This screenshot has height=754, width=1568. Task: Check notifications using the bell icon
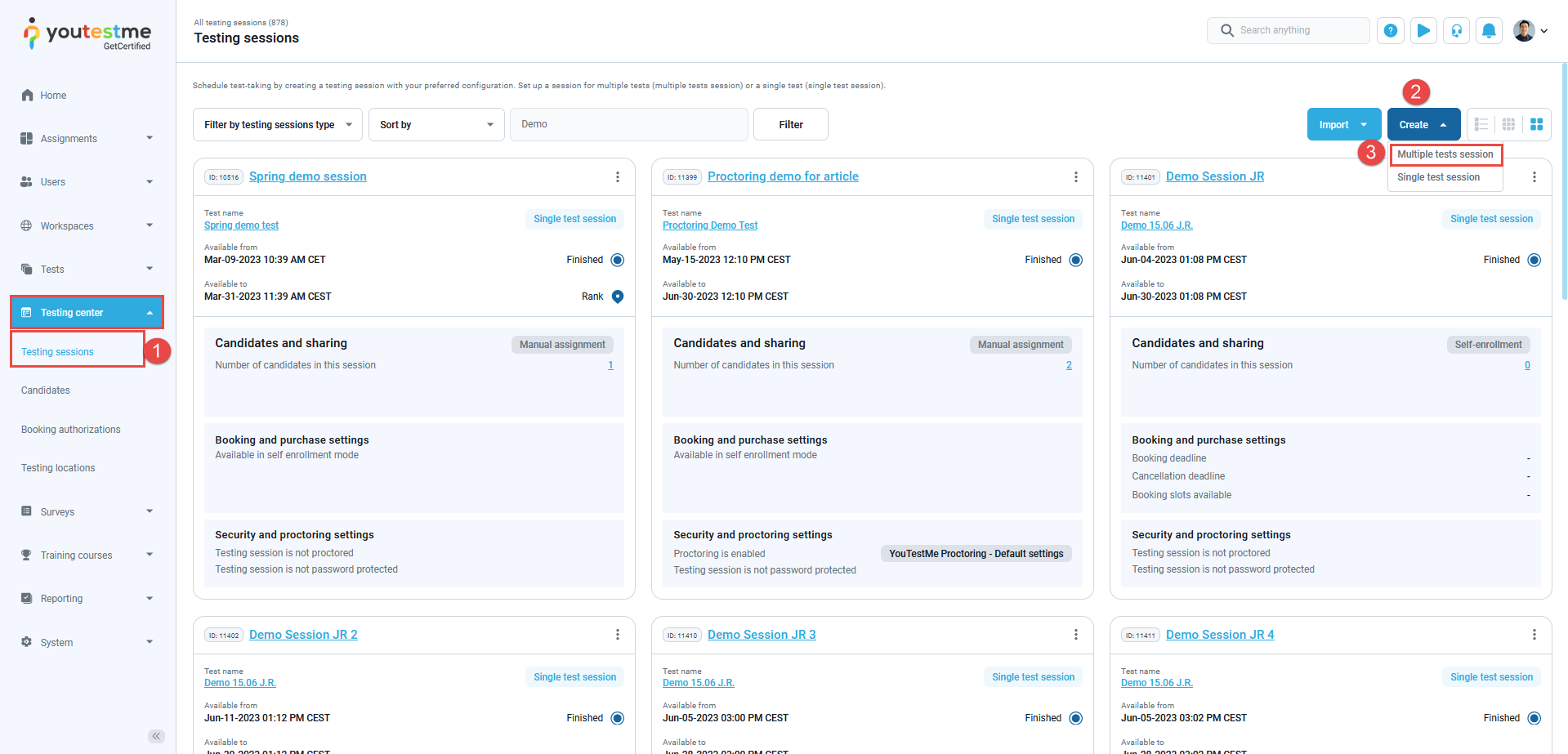point(1489,30)
